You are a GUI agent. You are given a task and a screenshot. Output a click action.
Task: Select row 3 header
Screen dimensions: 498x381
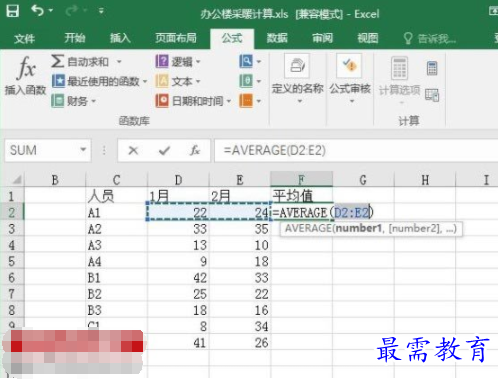coord(12,229)
